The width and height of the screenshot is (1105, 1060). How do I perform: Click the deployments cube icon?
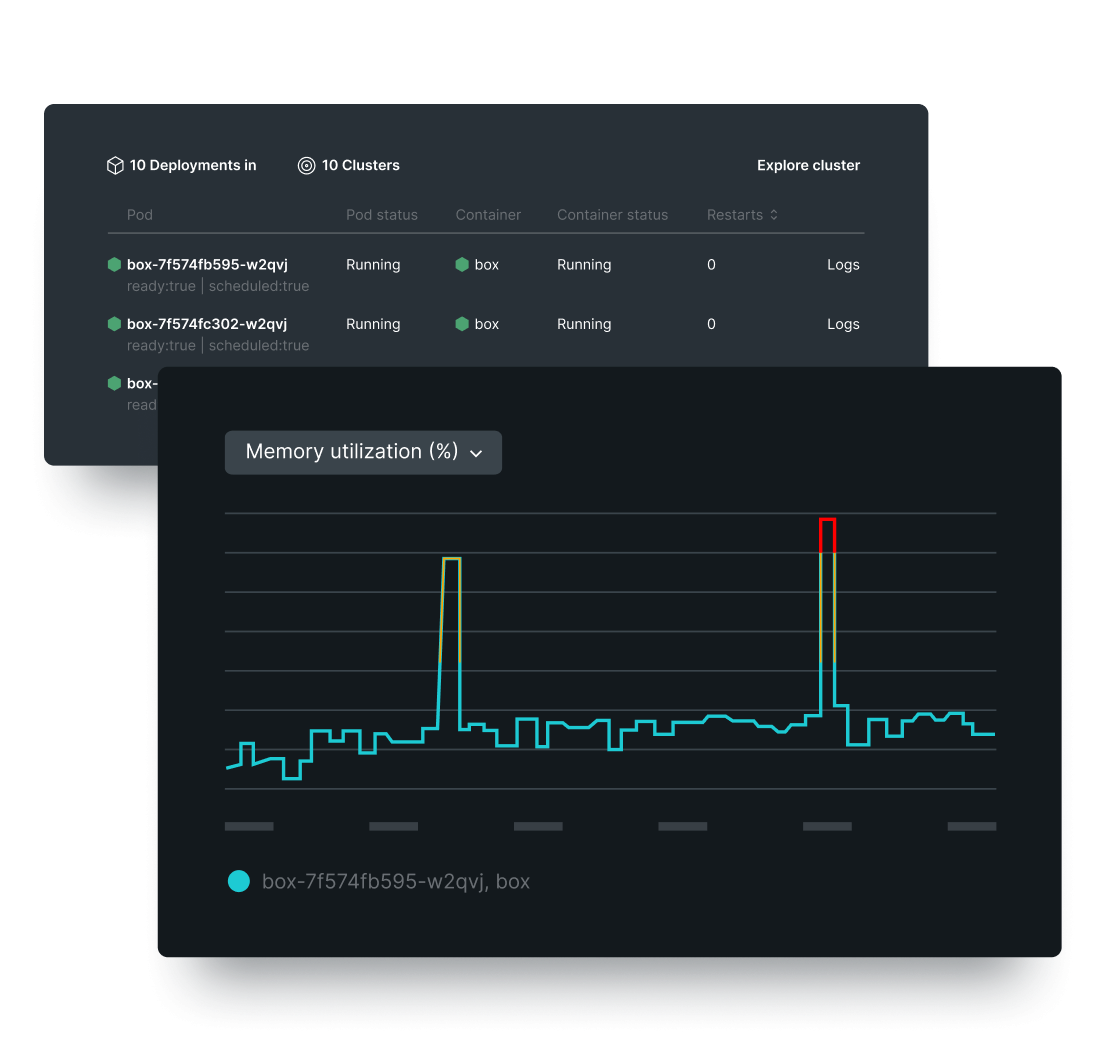[115, 166]
